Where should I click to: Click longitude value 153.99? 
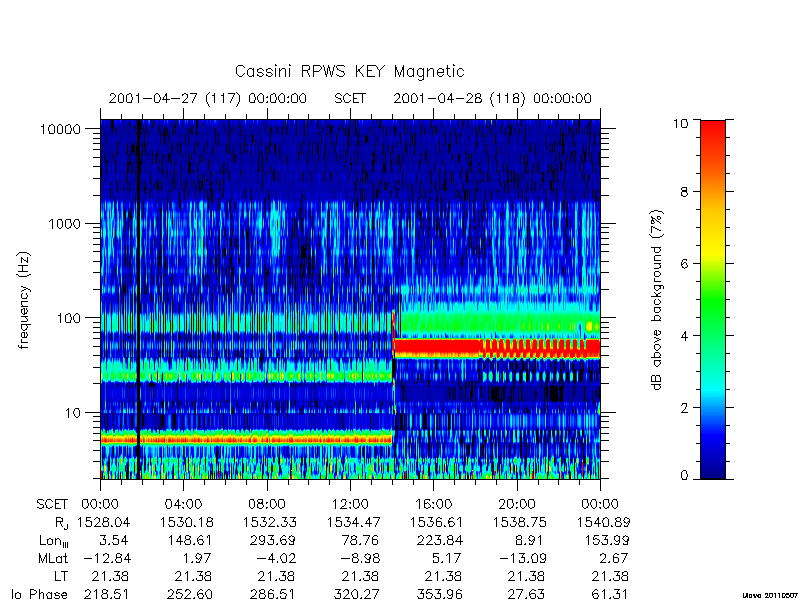tap(607, 540)
